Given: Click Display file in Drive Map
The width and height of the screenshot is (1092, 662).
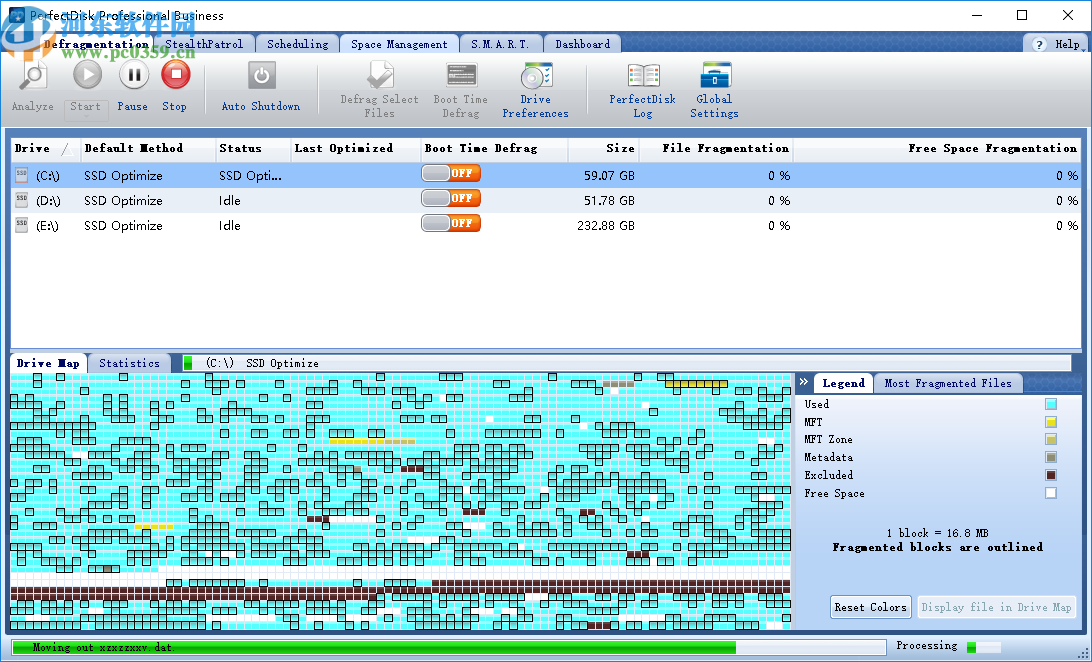Looking at the screenshot, I should coord(996,606).
